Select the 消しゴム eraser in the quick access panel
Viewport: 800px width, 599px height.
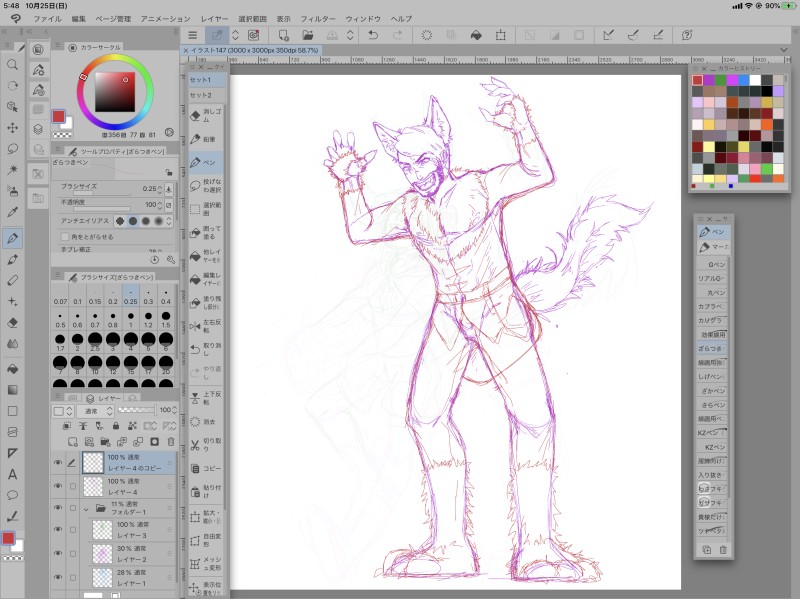pyautogui.click(x=207, y=113)
